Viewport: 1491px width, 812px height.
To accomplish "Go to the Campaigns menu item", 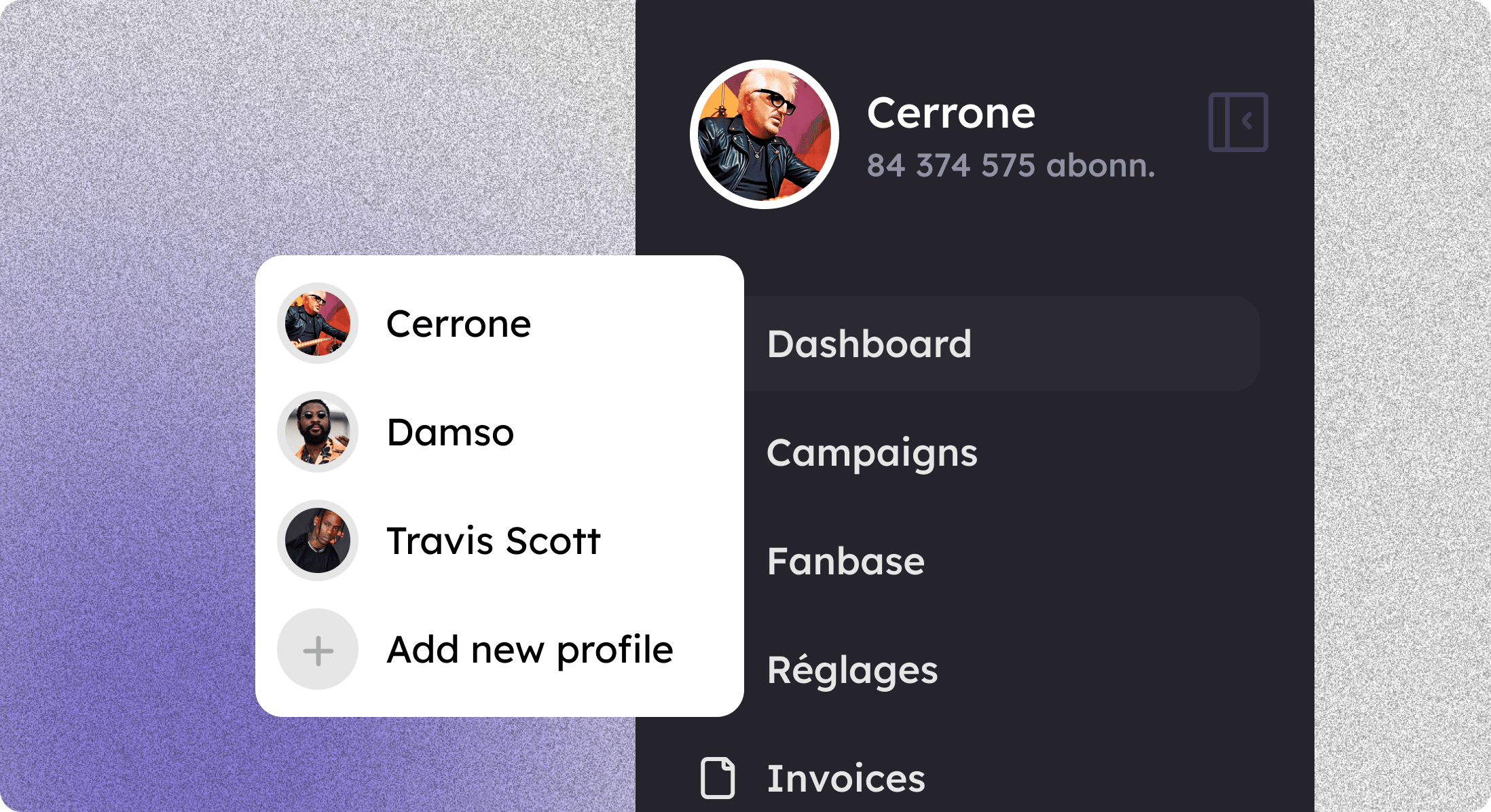I will [872, 454].
